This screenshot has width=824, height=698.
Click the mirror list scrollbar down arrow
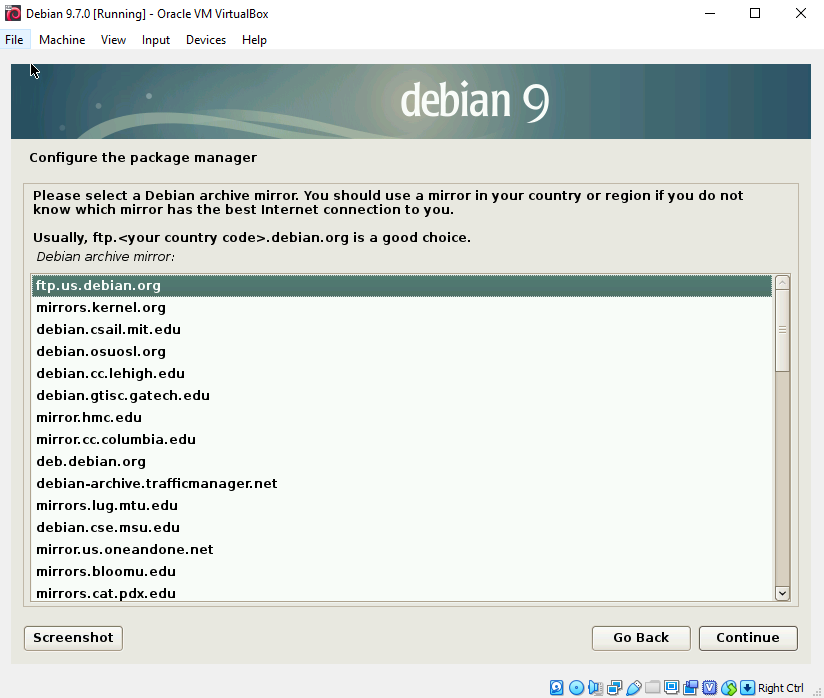pyautogui.click(x=782, y=593)
